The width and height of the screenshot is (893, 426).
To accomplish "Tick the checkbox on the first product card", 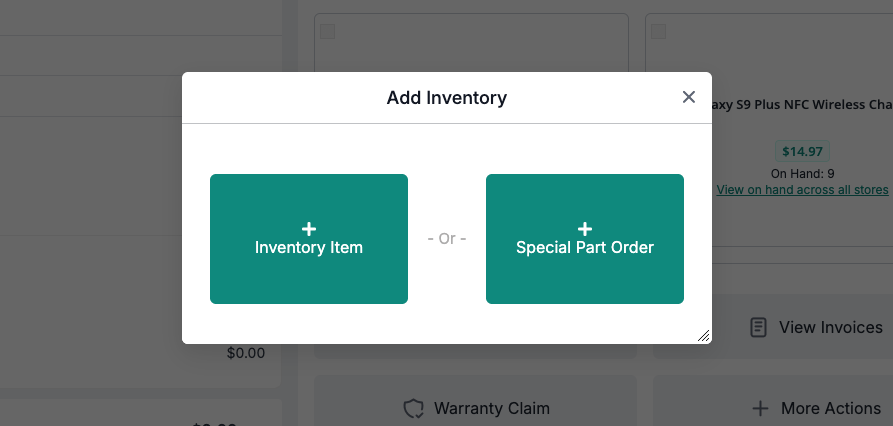I will pyautogui.click(x=328, y=32).
